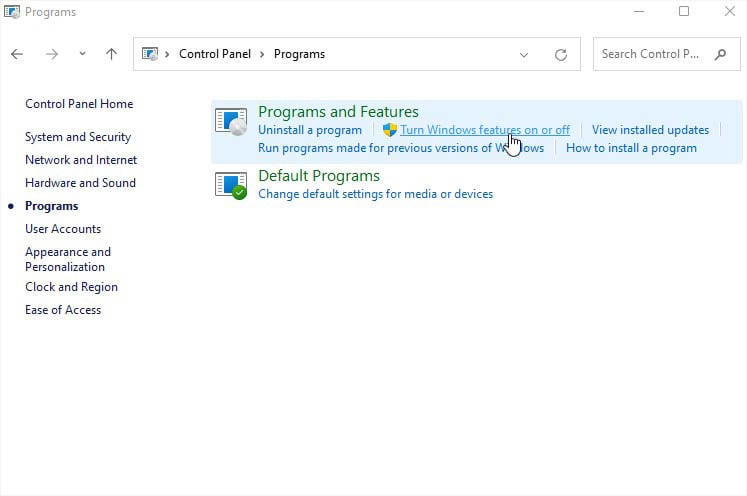Click Turn Windows features on or off
747x496 pixels.
tap(485, 130)
